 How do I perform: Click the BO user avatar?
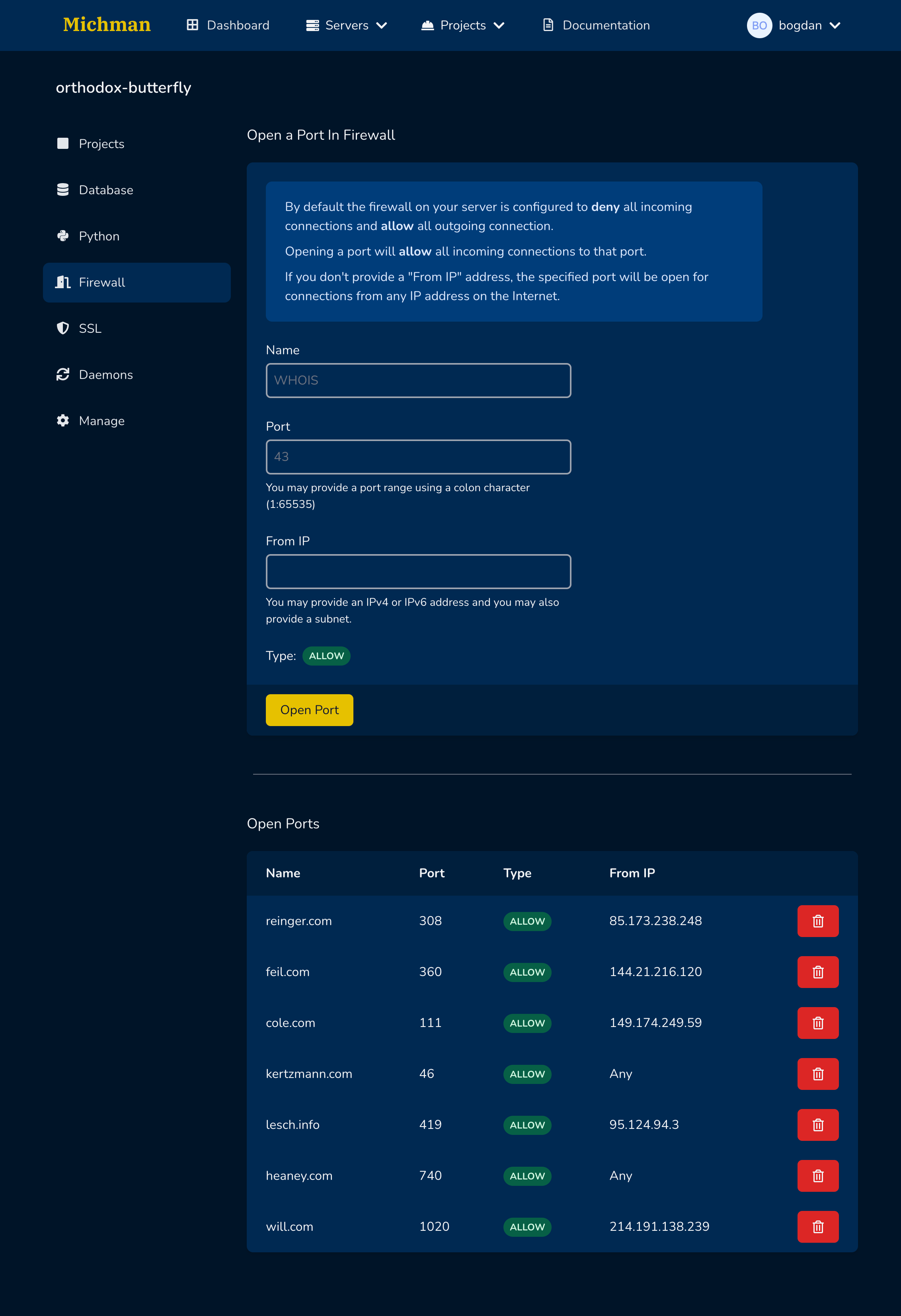(x=759, y=25)
